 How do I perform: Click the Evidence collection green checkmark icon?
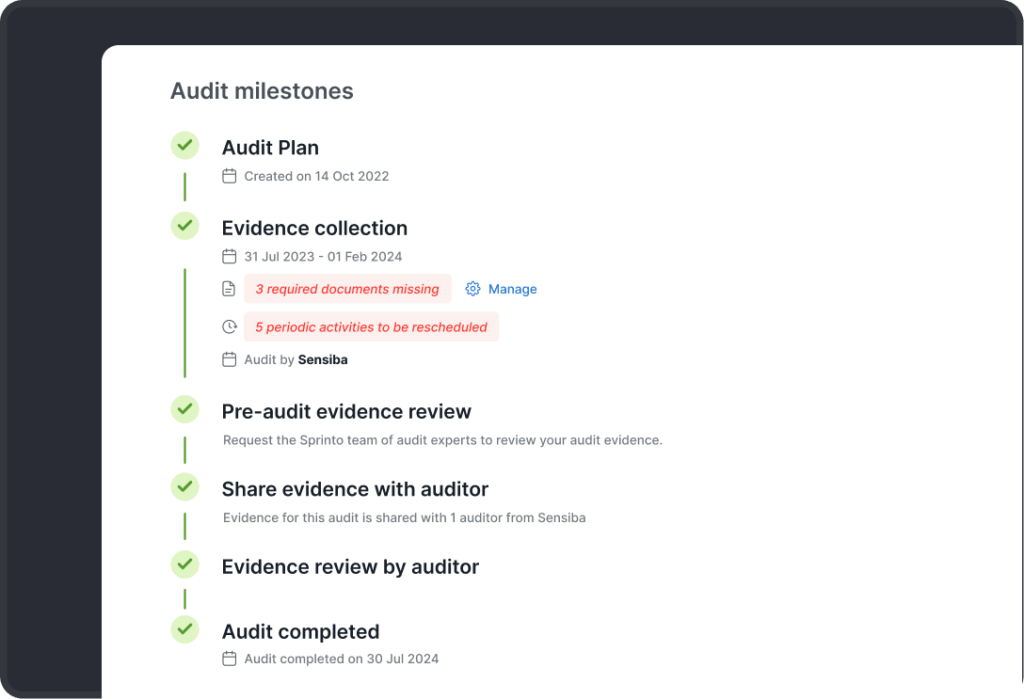tap(184, 226)
